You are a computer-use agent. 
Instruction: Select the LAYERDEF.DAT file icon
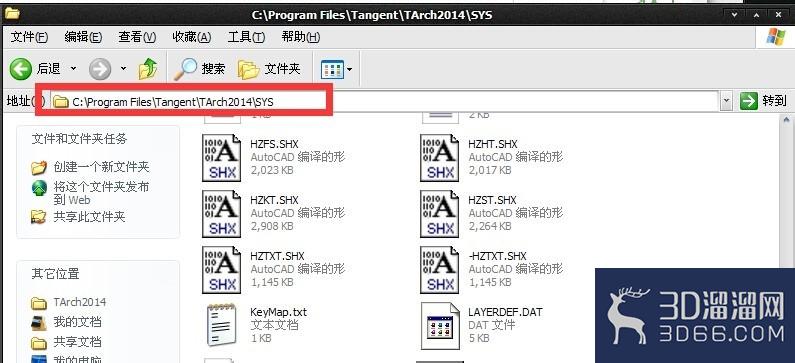(x=440, y=326)
